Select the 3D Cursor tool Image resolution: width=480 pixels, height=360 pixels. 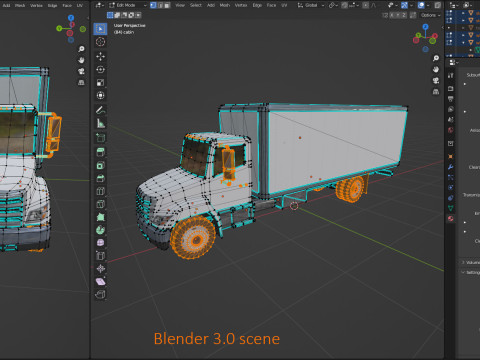[100, 42]
